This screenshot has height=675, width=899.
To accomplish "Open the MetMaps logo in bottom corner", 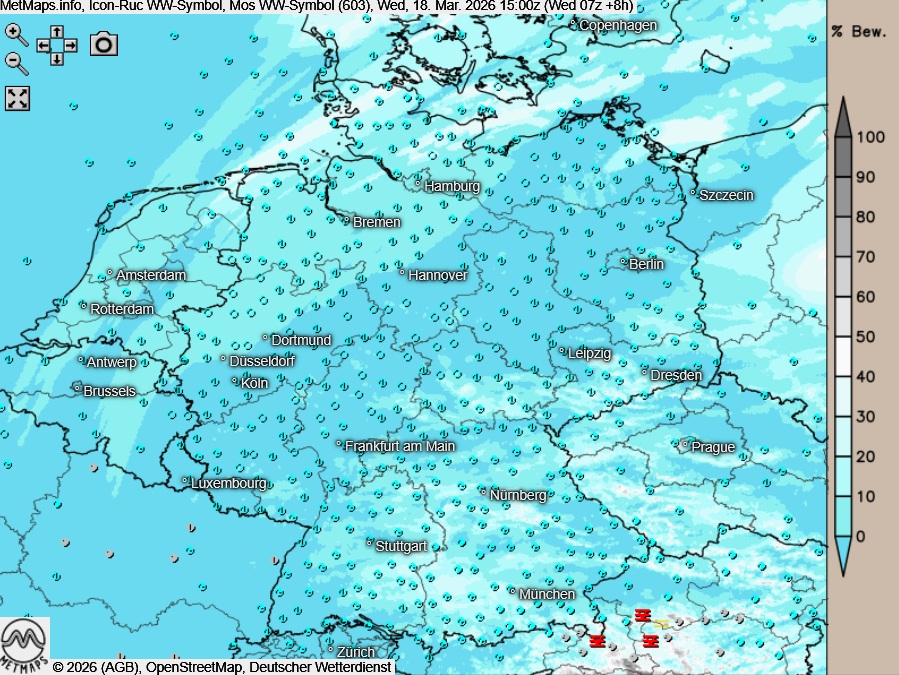I will (x=25, y=645).
